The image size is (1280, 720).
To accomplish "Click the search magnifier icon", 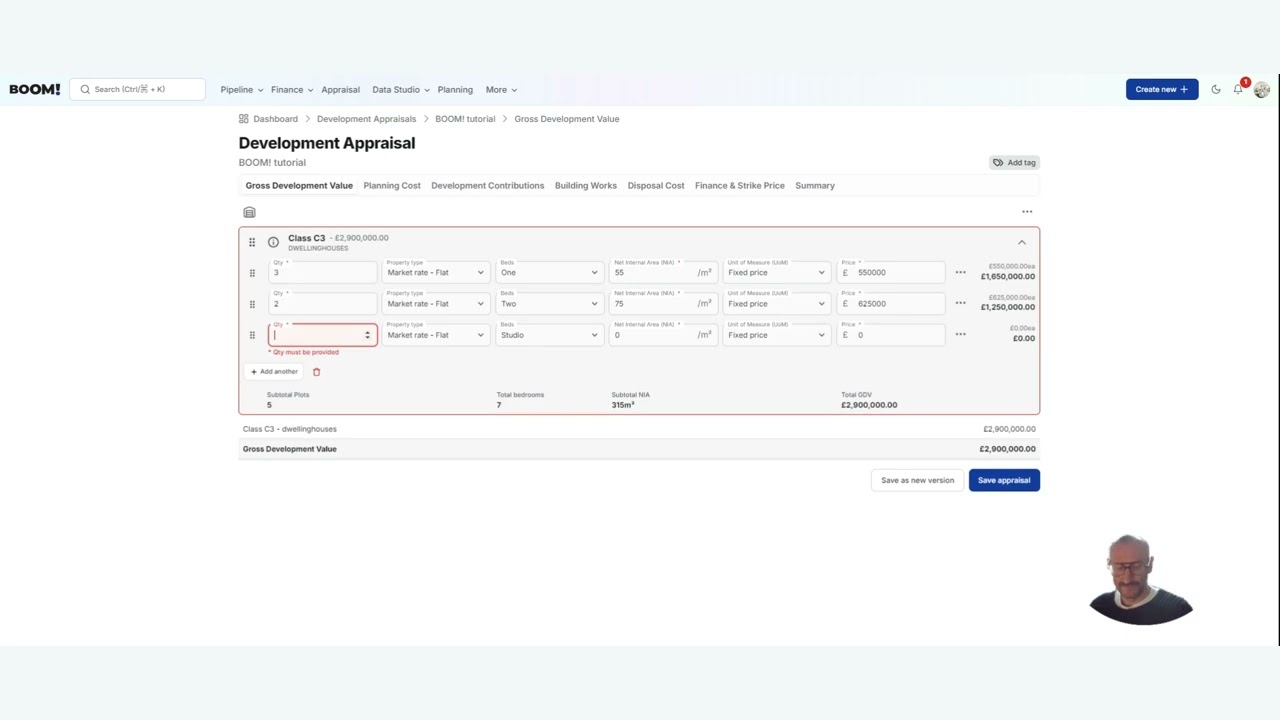I will [85, 89].
